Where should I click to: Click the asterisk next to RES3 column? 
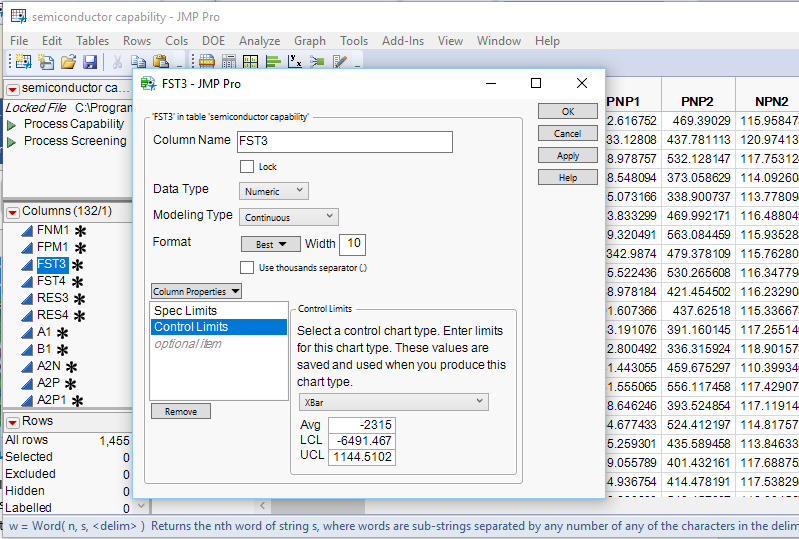pos(79,299)
